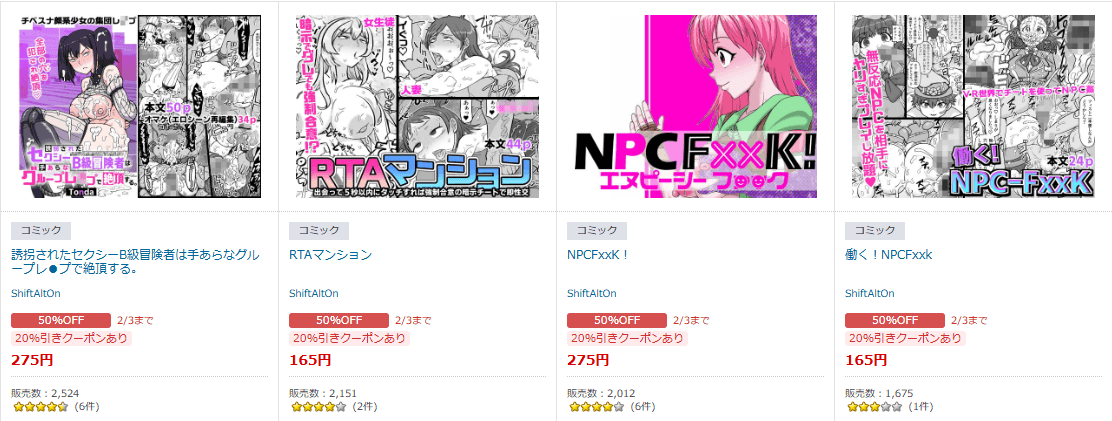Image resolution: width=1112 pixels, height=421 pixels.
Task: Click the コミック tag above RTAマンション
Action: click(319, 230)
